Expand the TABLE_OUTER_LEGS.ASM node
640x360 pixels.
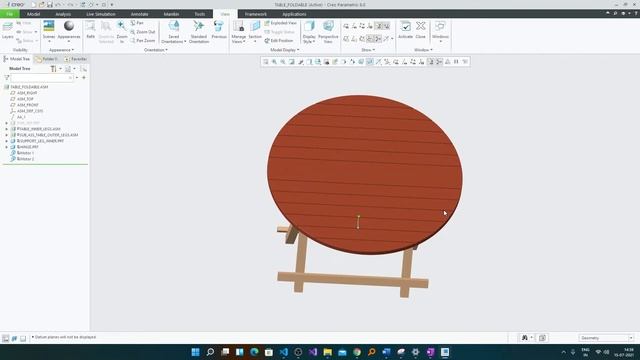pos(7,135)
